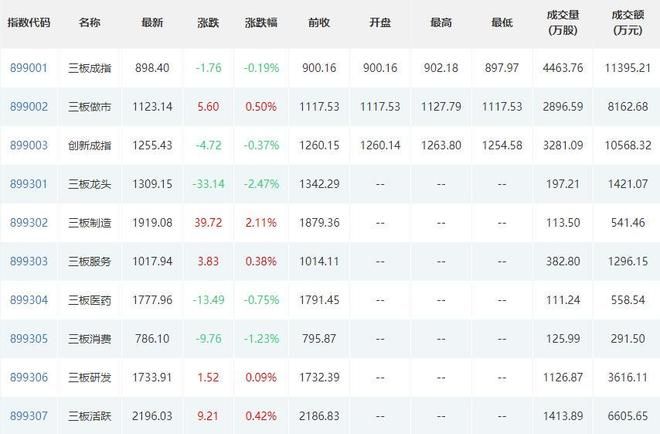Select the 三板龙头 name cell
Image resolution: width=660 pixels, height=434 pixels.
[90, 184]
